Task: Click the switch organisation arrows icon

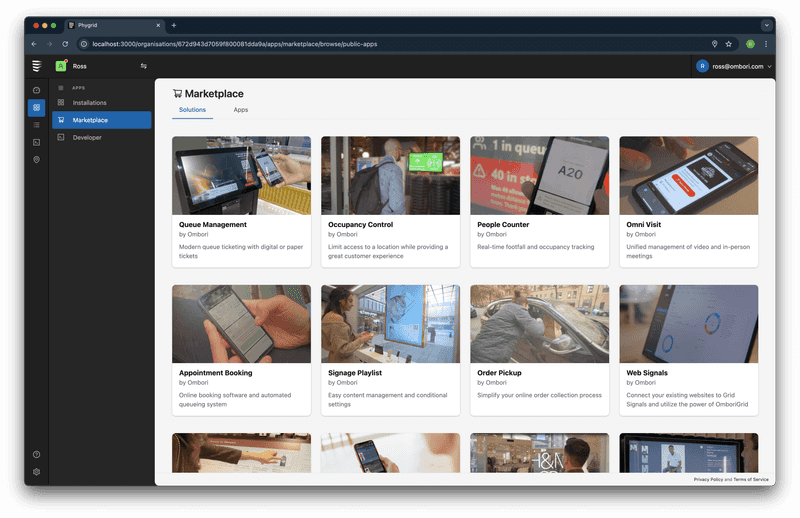Action: click(143, 66)
